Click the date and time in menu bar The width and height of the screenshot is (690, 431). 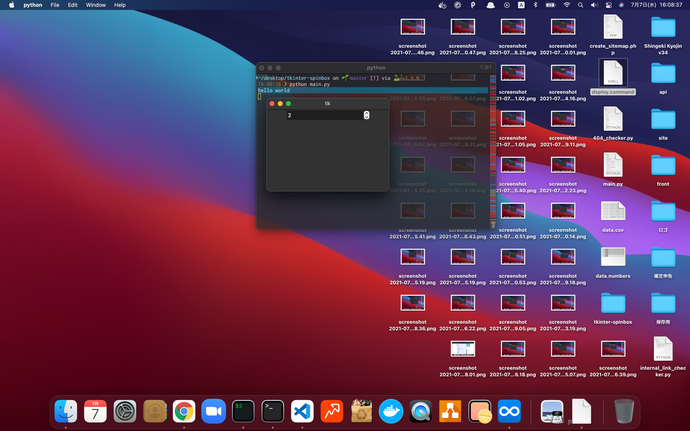click(x=656, y=5)
